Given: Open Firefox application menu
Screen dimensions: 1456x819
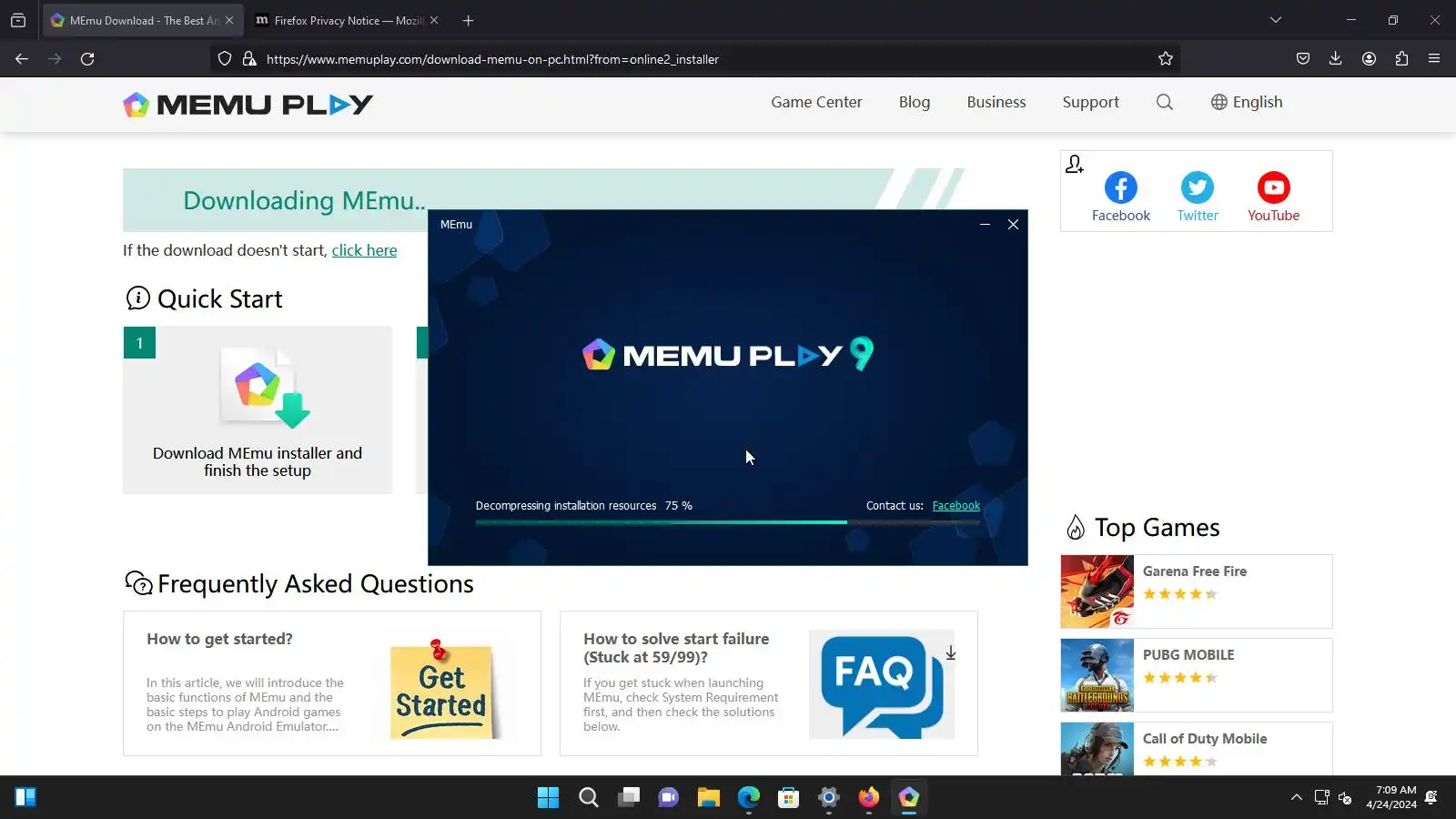Looking at the screenshot, I should 1434,59.
